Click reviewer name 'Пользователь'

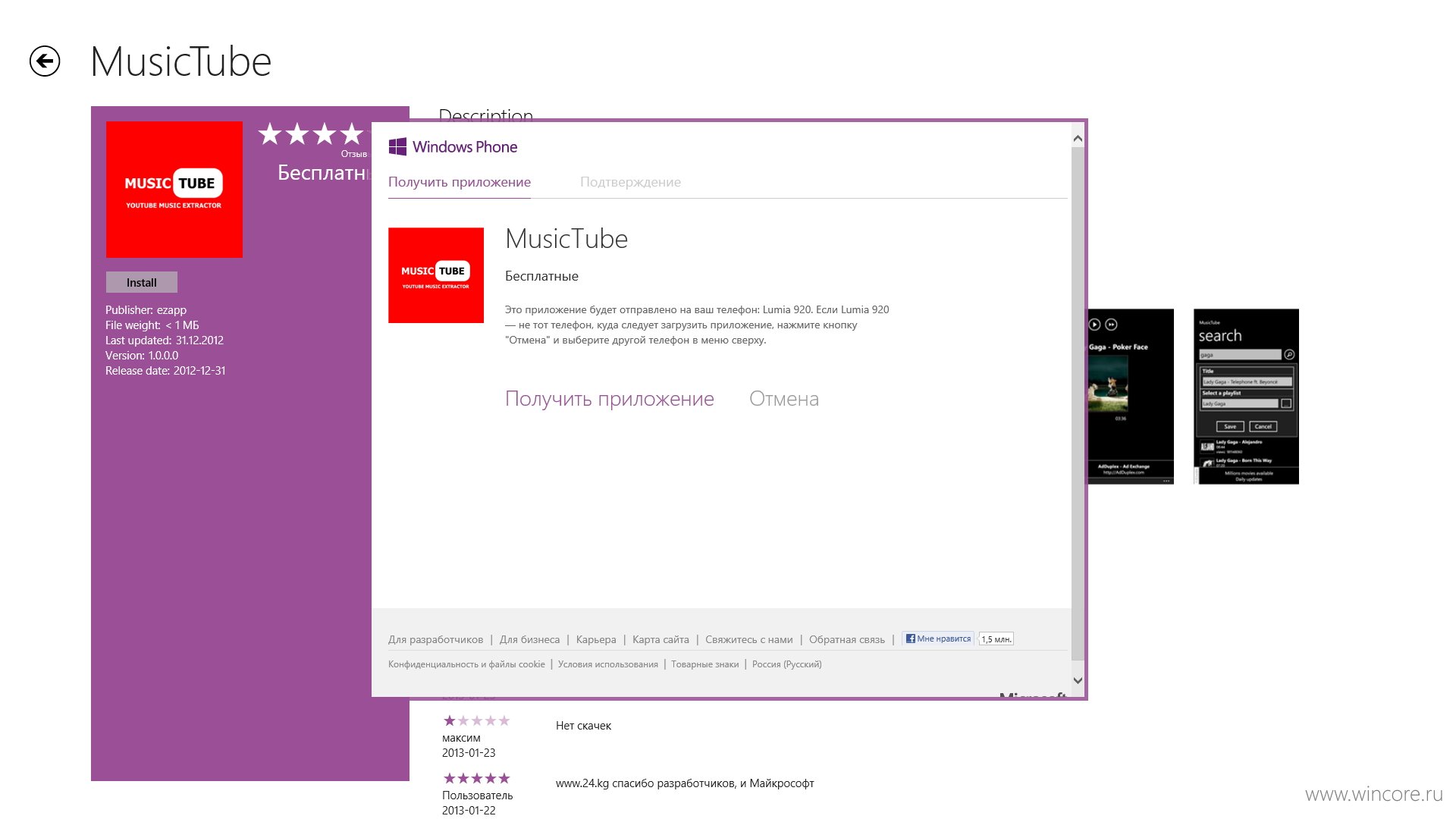coord(477,795)
